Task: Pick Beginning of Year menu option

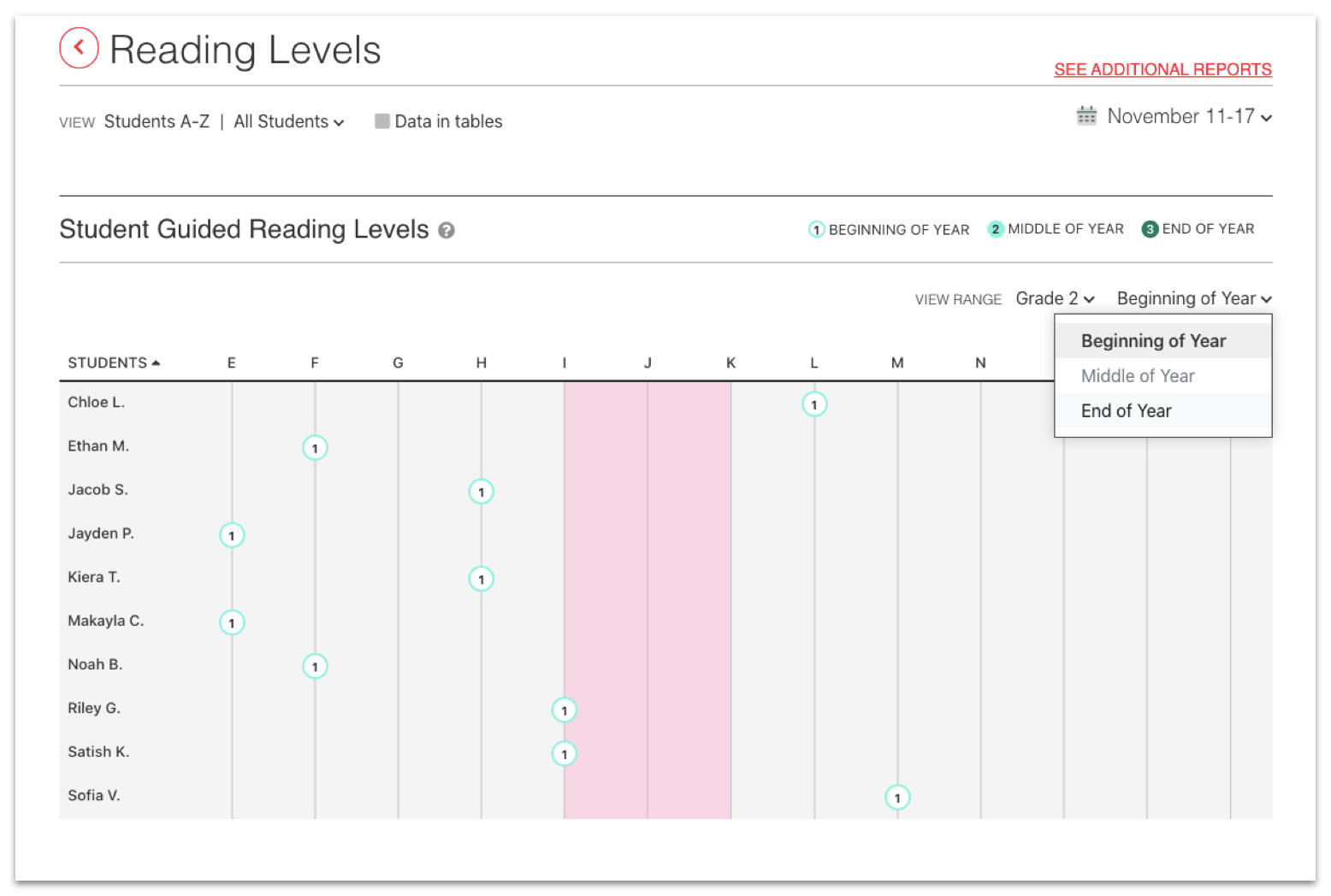Action: (1153, 341)
